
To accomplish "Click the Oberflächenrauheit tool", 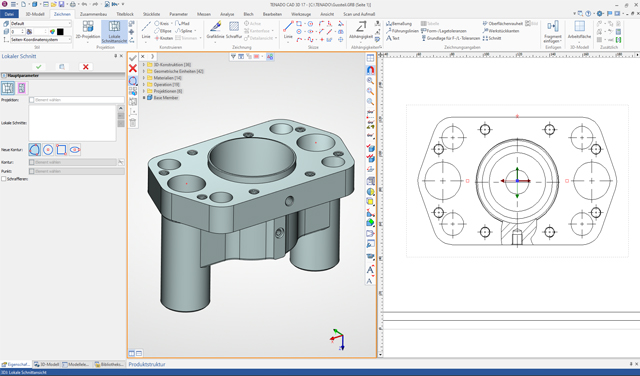I will pos(502,24).
